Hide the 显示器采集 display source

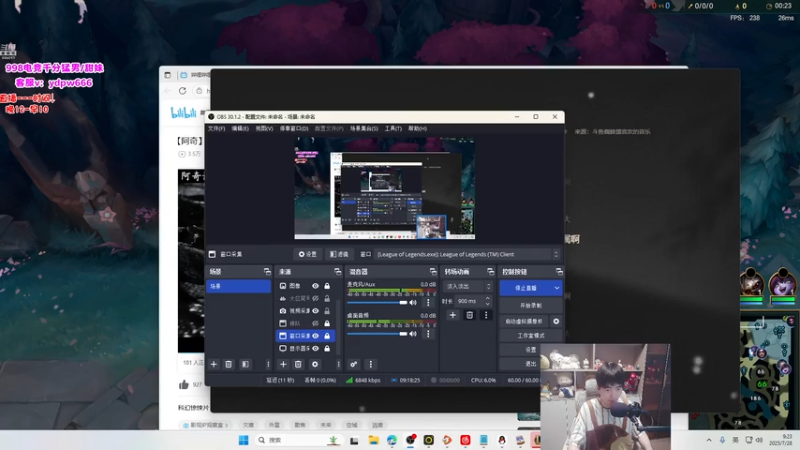[x=315, y=348]
